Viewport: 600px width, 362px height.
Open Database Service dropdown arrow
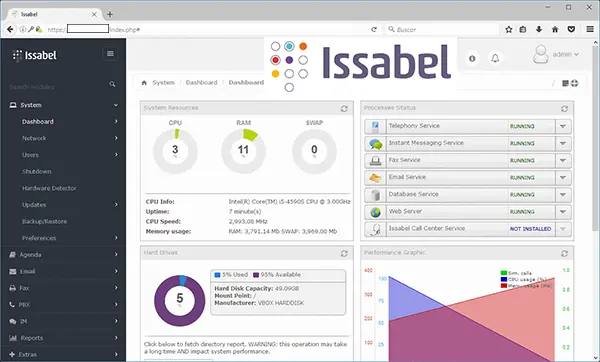click(x=563, y=195)
